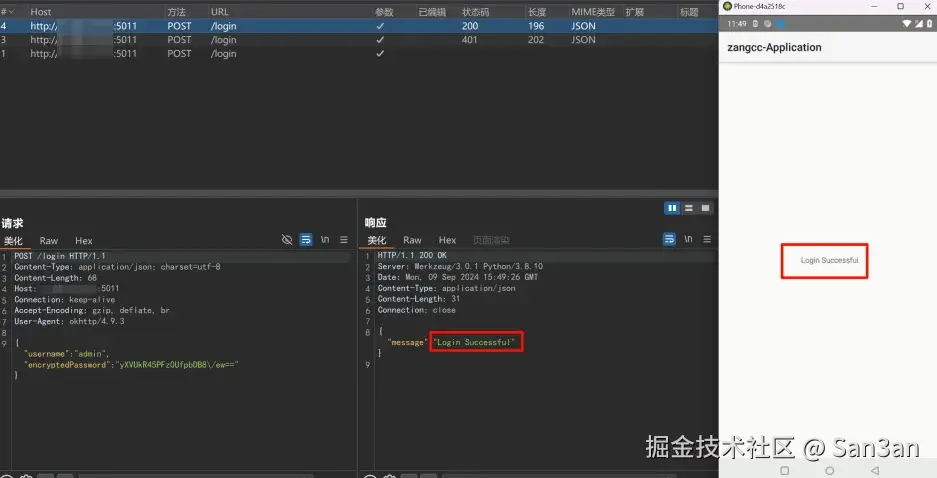Switch response view to Hex tab

(x=447, y=240)
